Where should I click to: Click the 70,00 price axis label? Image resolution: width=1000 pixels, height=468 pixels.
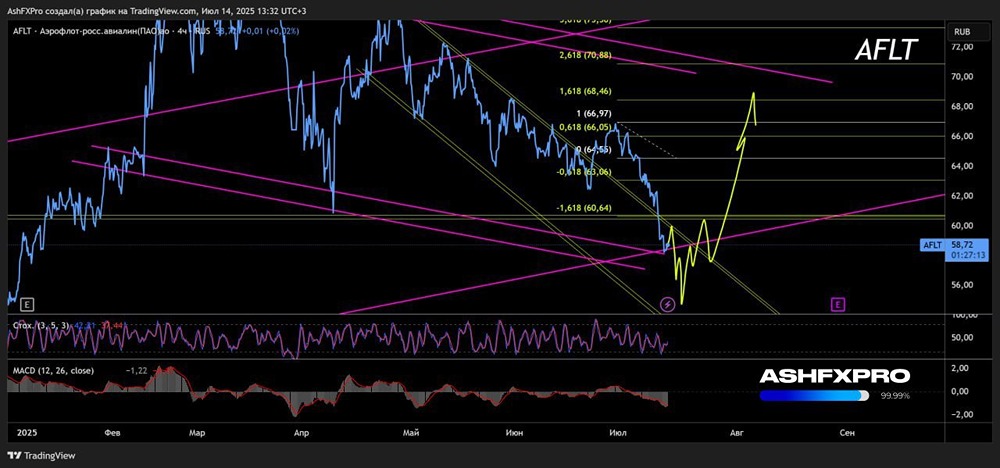[x=962, y=77]
